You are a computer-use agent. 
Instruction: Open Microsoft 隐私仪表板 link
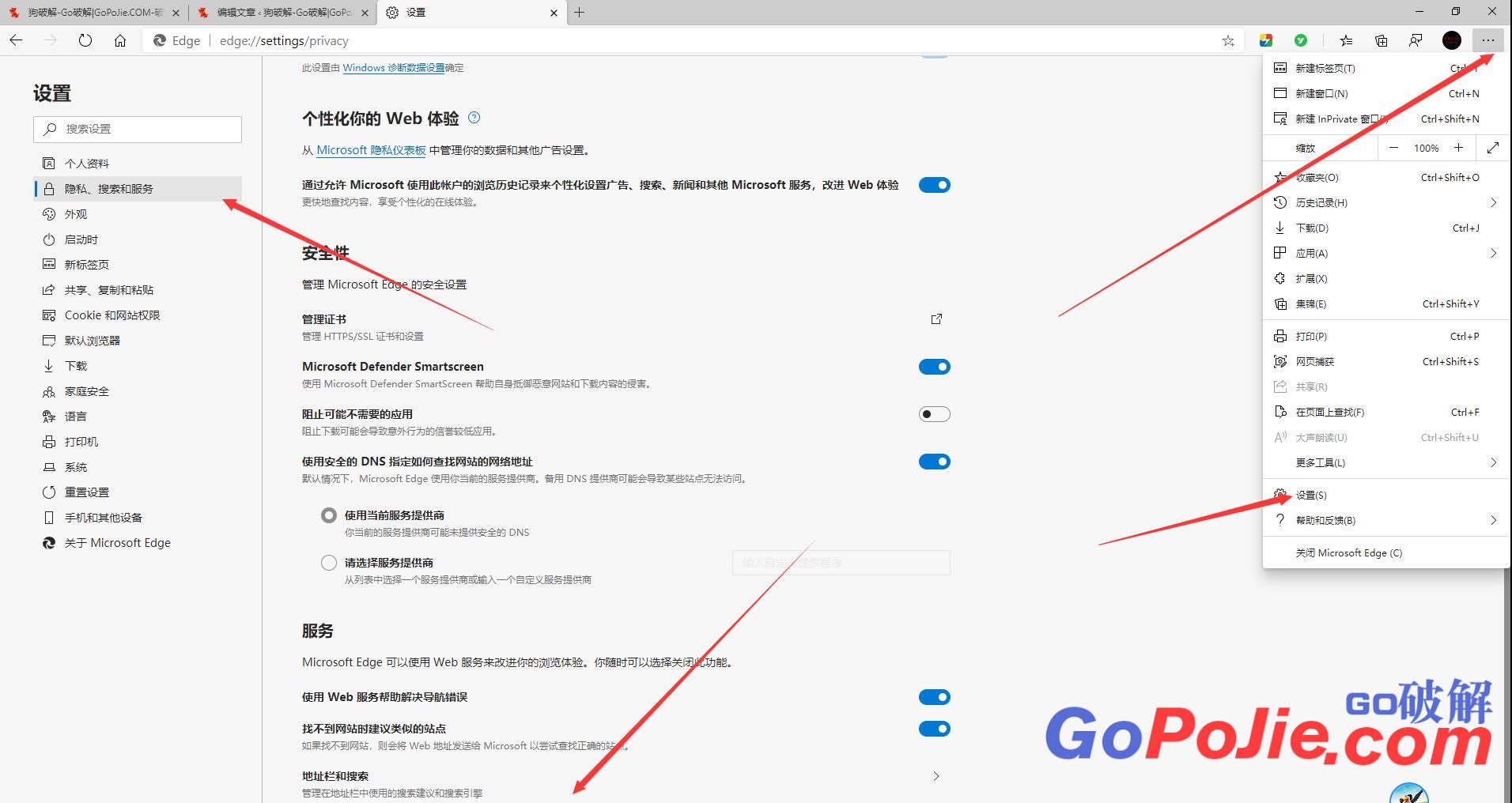371,150
